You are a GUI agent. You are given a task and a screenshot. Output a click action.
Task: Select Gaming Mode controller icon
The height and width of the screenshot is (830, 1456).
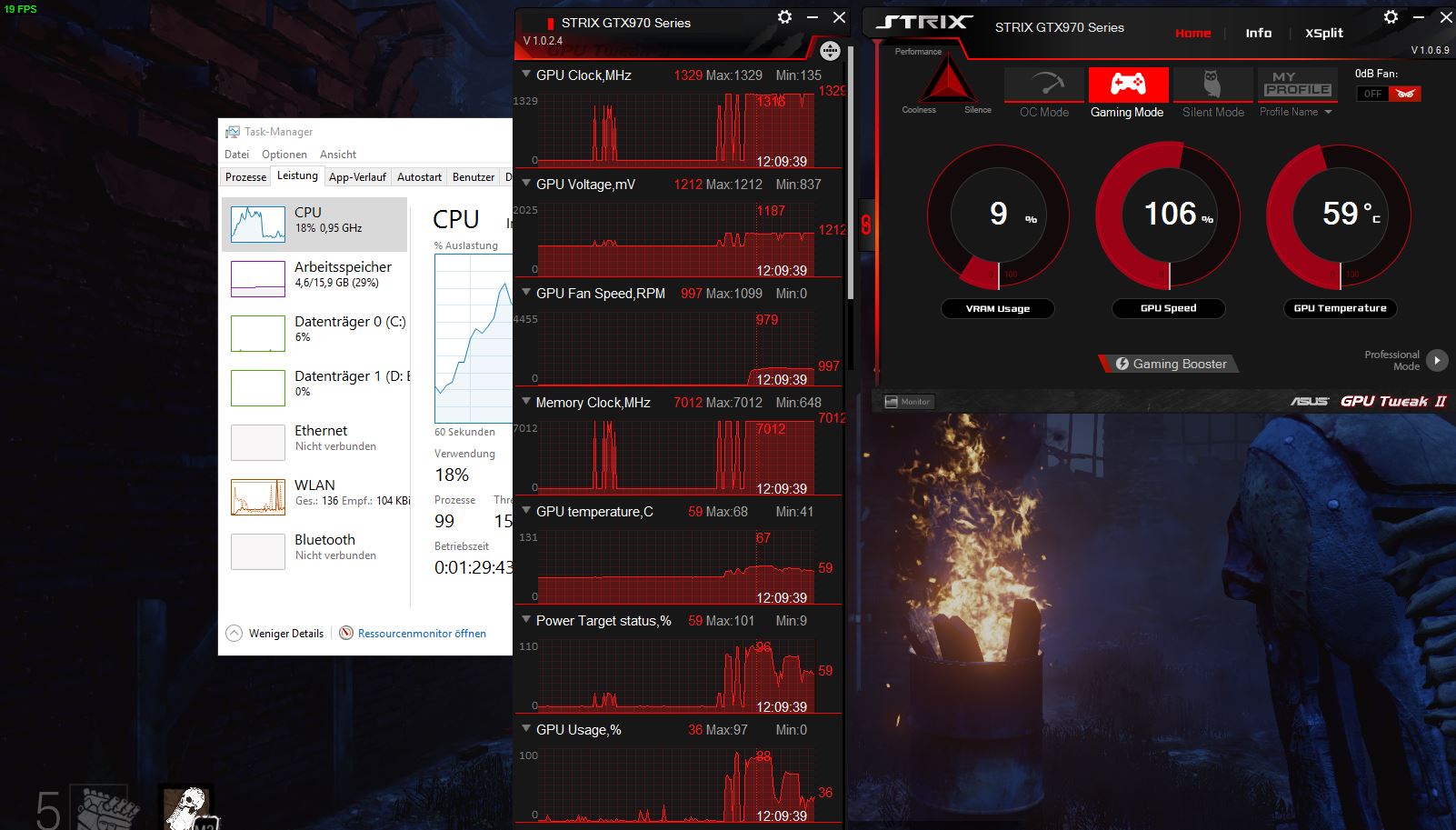point(1128,85)
